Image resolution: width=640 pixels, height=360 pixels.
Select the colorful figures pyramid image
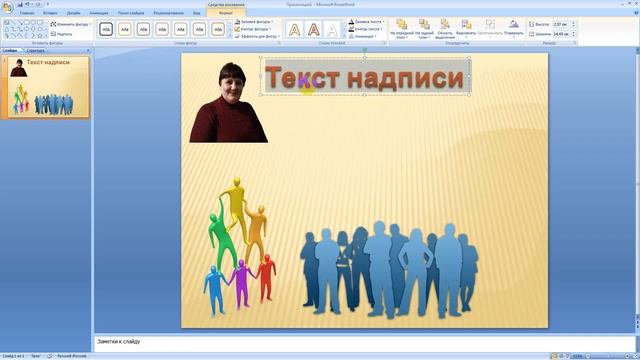pyautogui.click(x=240, y=247)
